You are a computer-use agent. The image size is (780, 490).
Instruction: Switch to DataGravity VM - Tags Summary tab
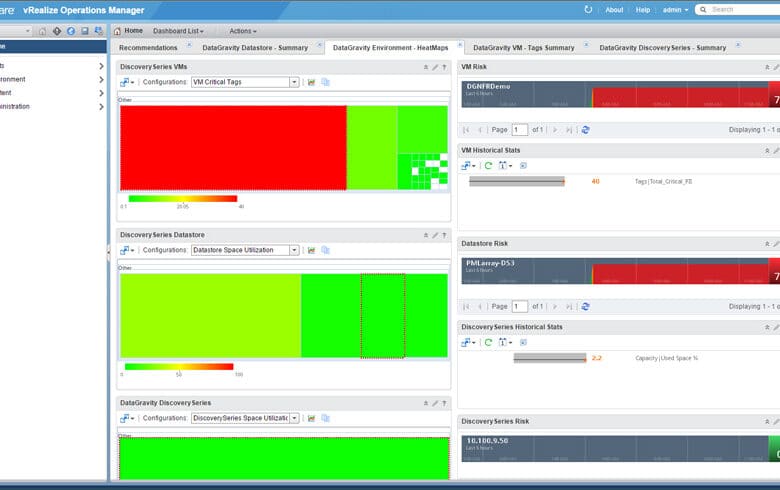(x=523, y=48)
